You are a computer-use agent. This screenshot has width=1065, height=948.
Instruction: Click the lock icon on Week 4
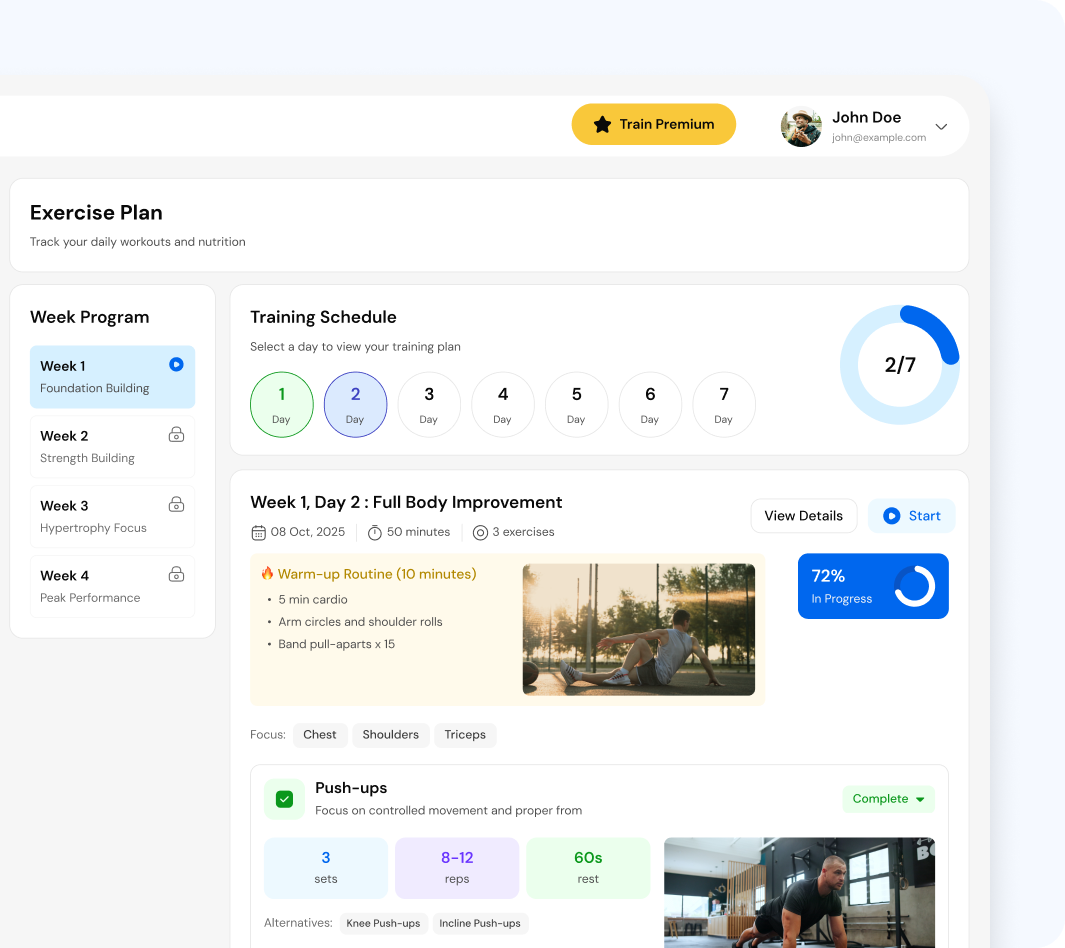click(x=176, y=575)
